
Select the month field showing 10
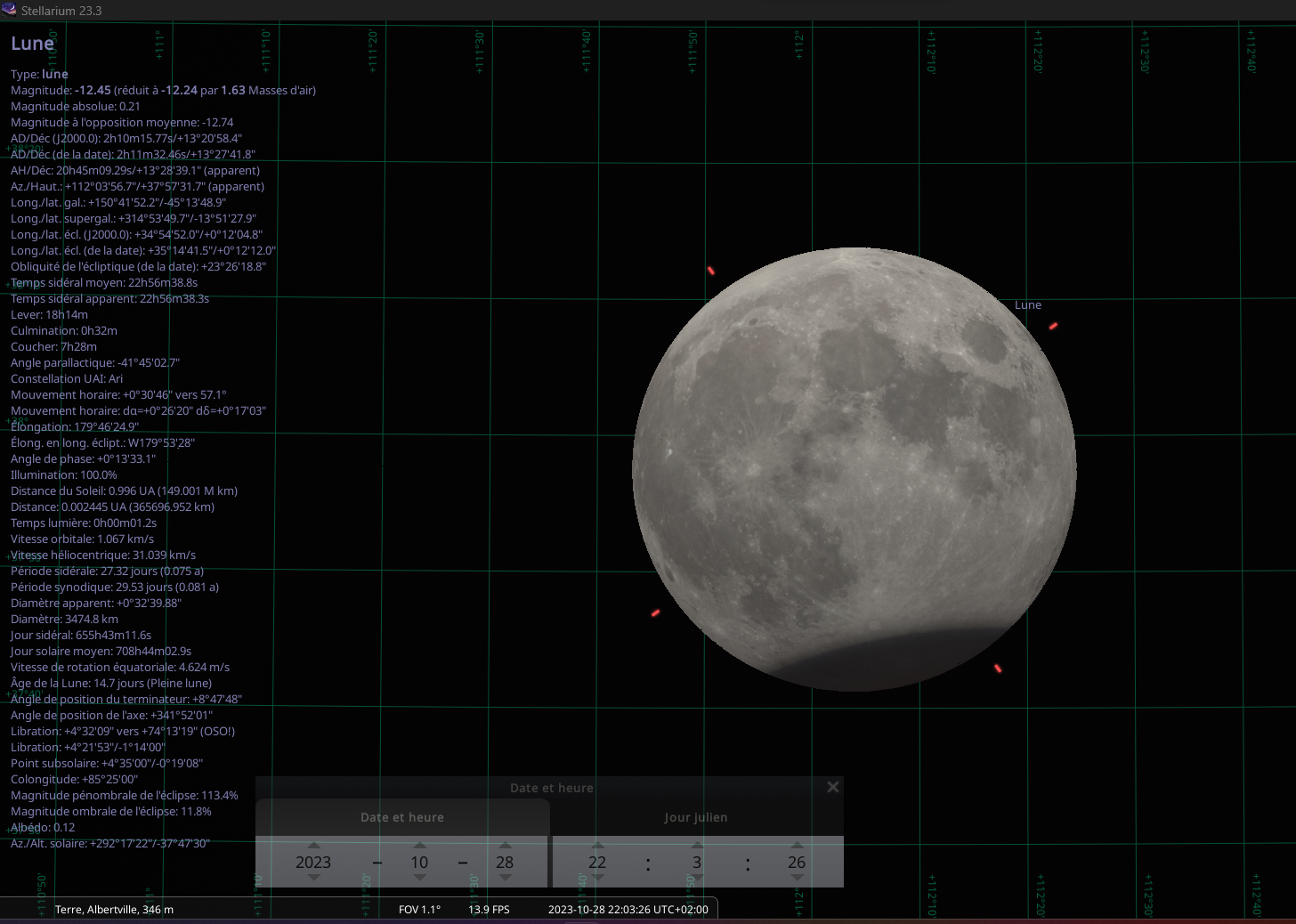420,862
